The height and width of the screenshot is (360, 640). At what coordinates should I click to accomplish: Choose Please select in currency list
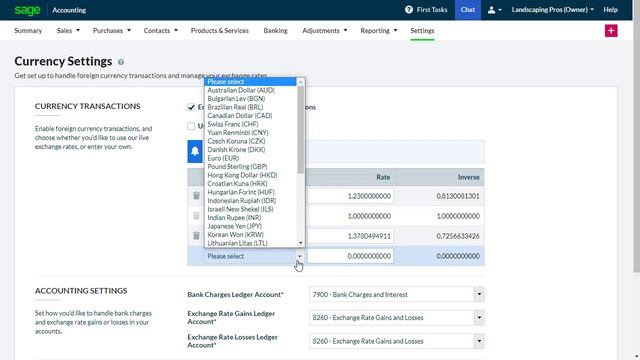coord(250,82)
